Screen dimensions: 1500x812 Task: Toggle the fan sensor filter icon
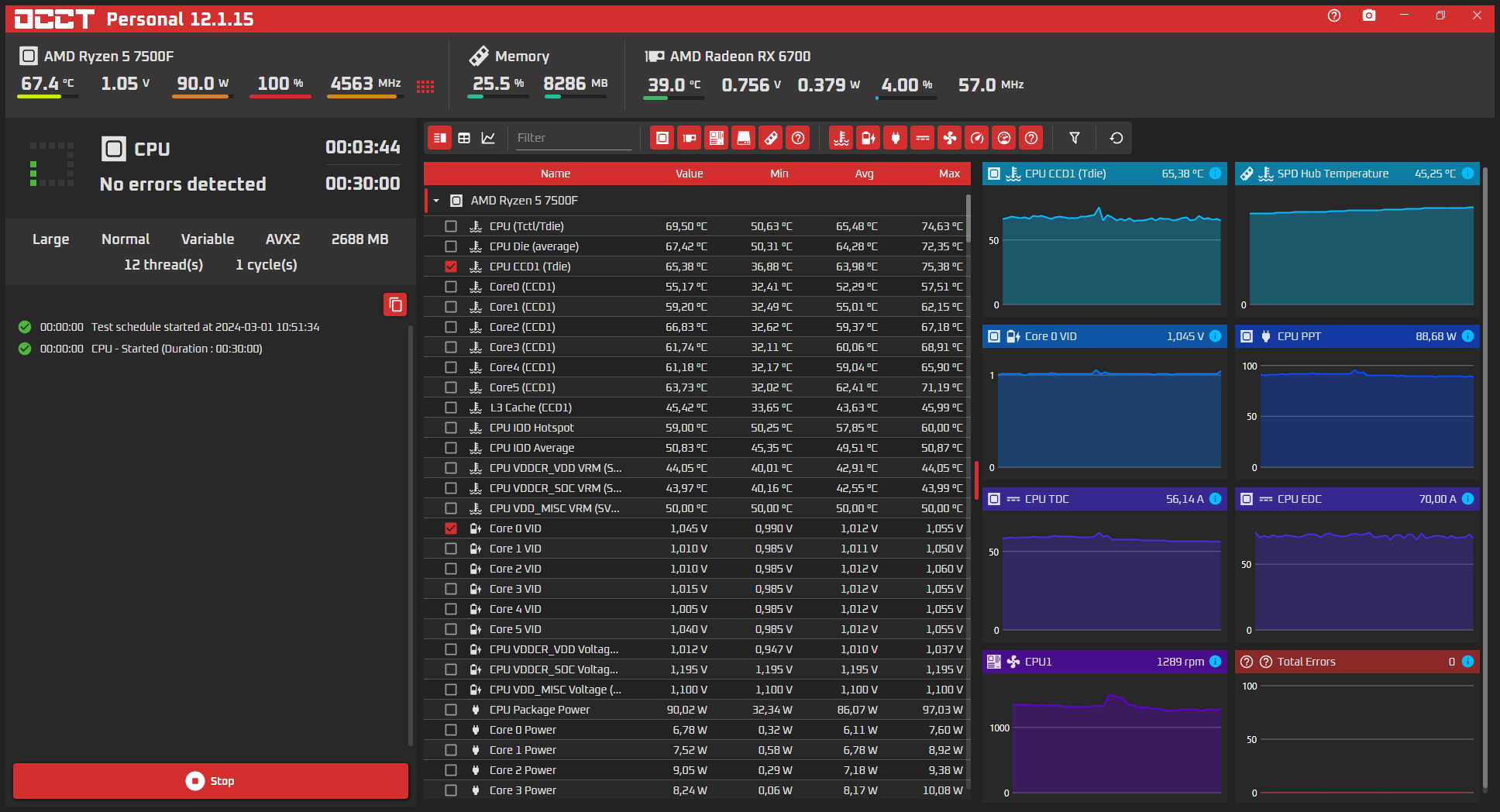pyautogui.click(x=950, y=138)
